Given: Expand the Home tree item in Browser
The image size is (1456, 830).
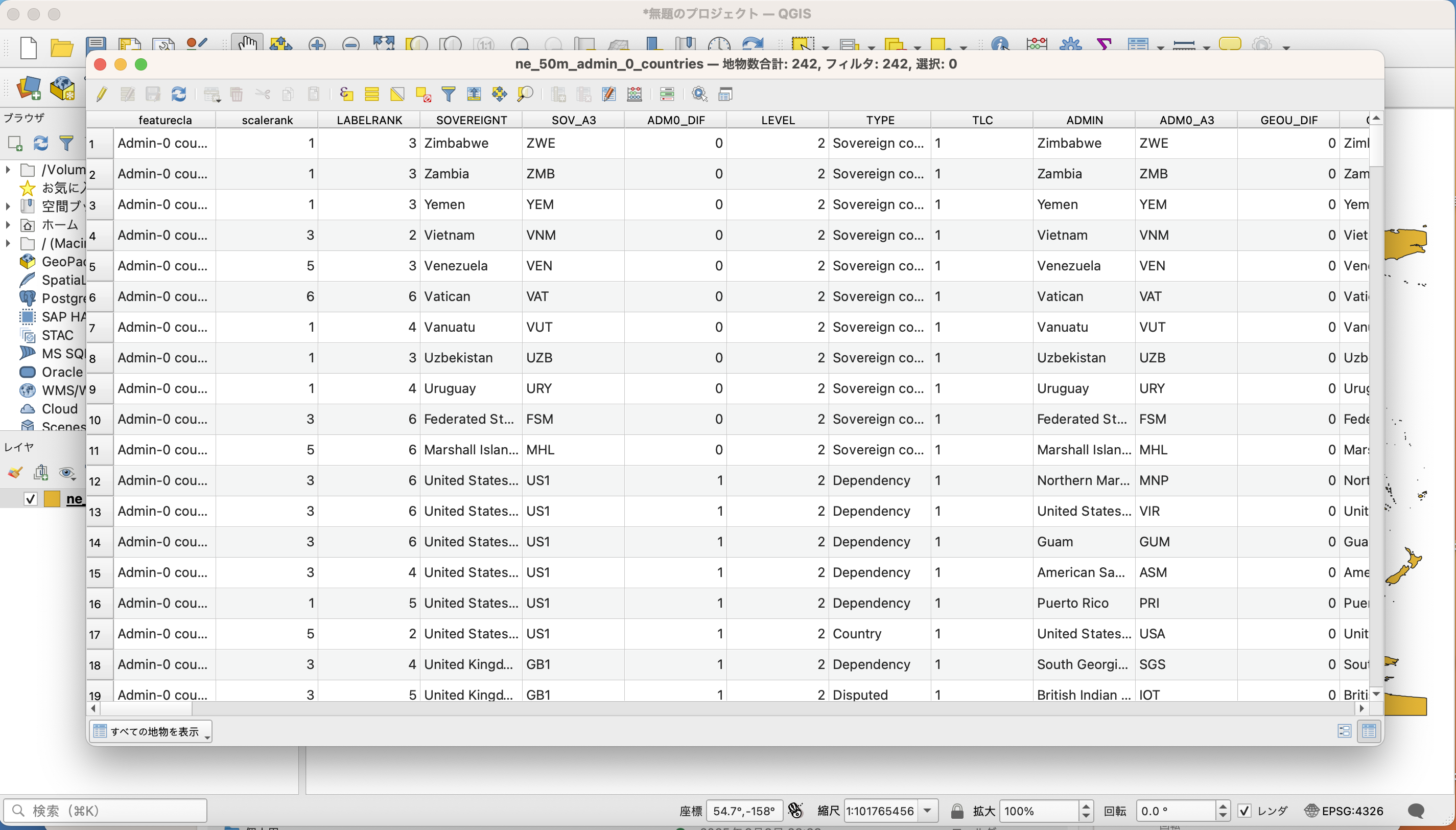Looking at the screenshot, I should tap(8, 224).
